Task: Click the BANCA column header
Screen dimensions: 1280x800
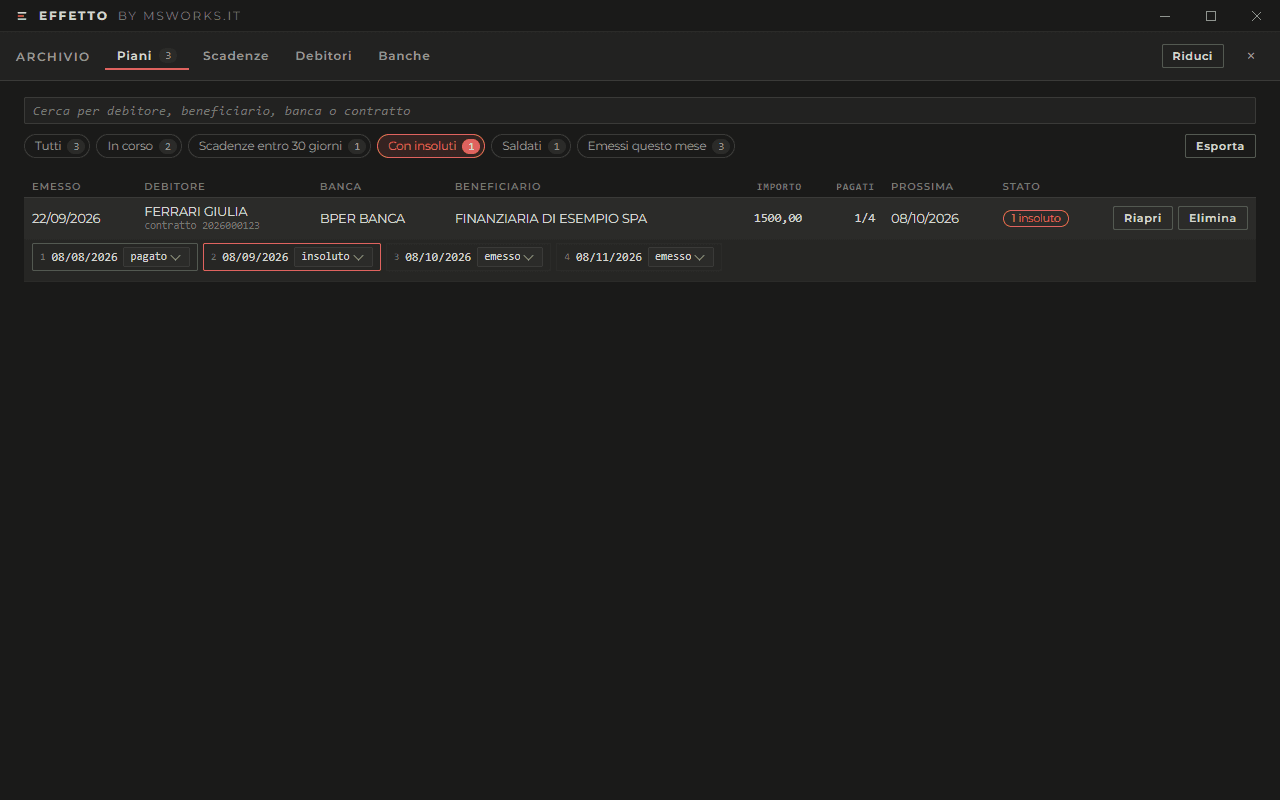Action: pos(341,187)
